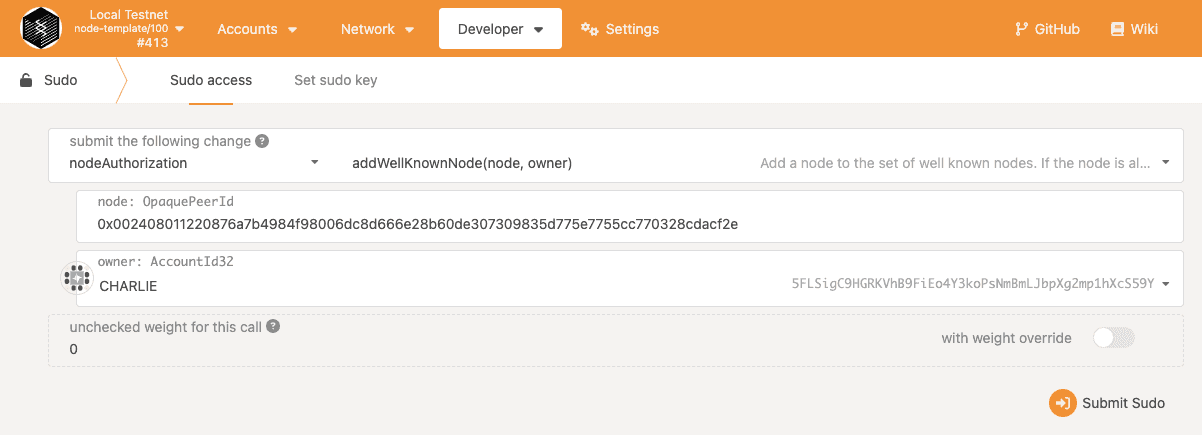Click the GitHub branch icon
The height and width of the screenshot is (435, 1202).
[x=1021, y=29]
